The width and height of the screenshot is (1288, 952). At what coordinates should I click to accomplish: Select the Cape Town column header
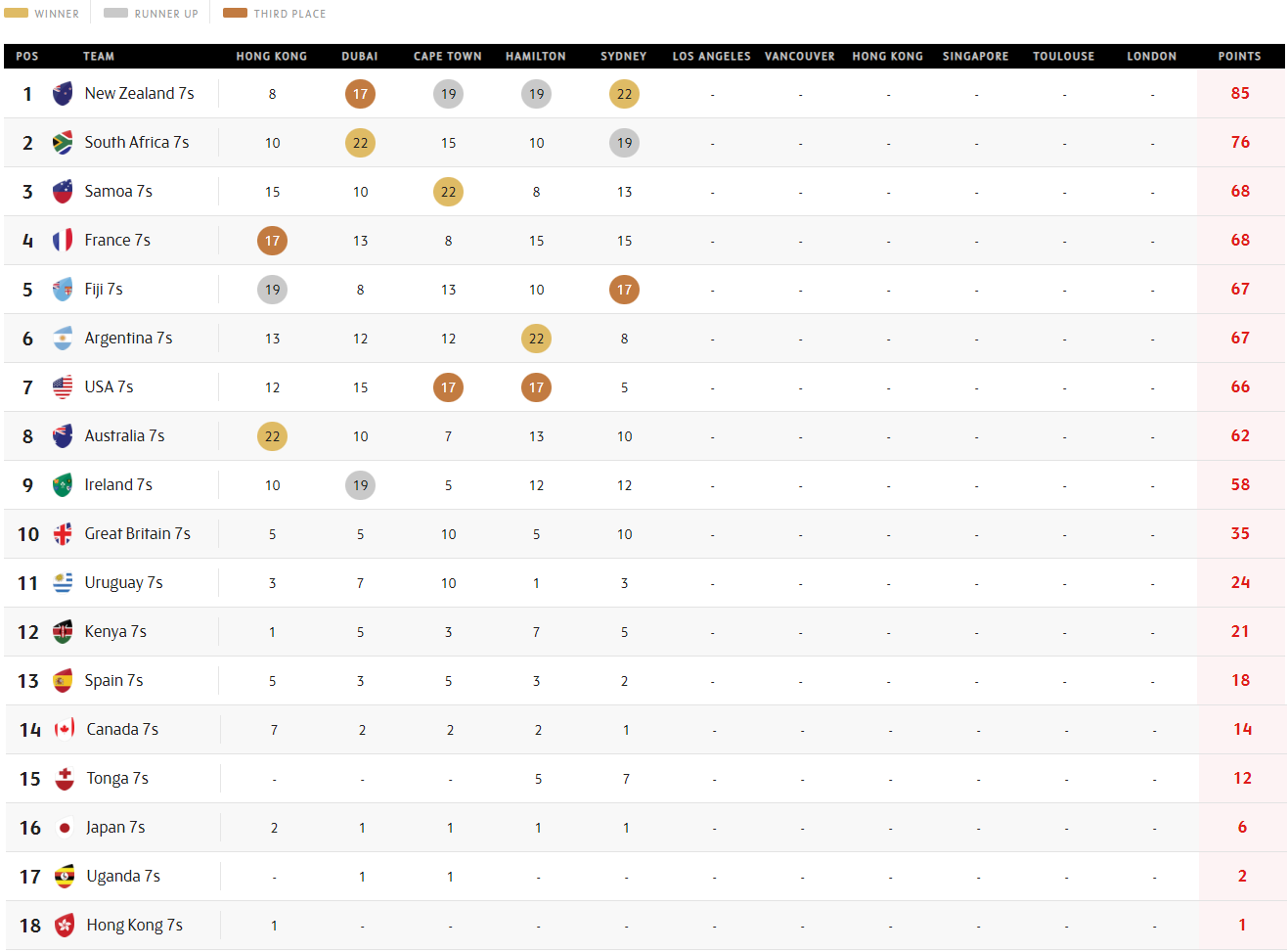click(x=447, y=57)
